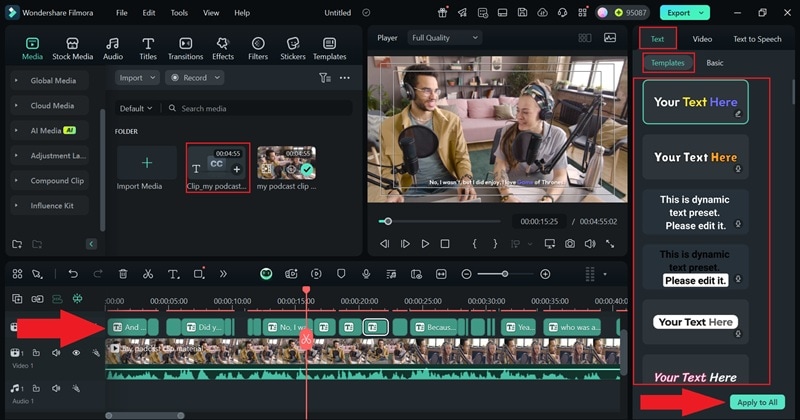Click the save project icon in title bar
The image size is (800, 420).
[522, 13]
